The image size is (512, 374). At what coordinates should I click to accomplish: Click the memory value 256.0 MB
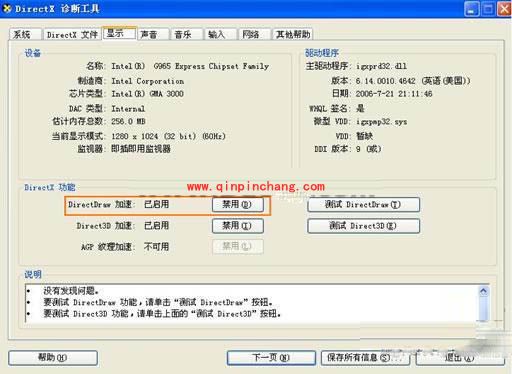coord(128,121)
